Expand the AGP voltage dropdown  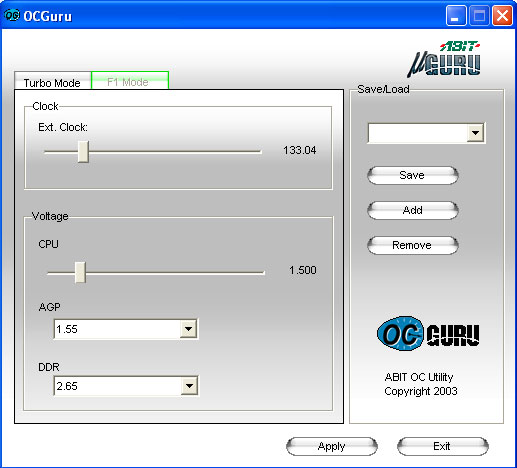tap(188, 329)
